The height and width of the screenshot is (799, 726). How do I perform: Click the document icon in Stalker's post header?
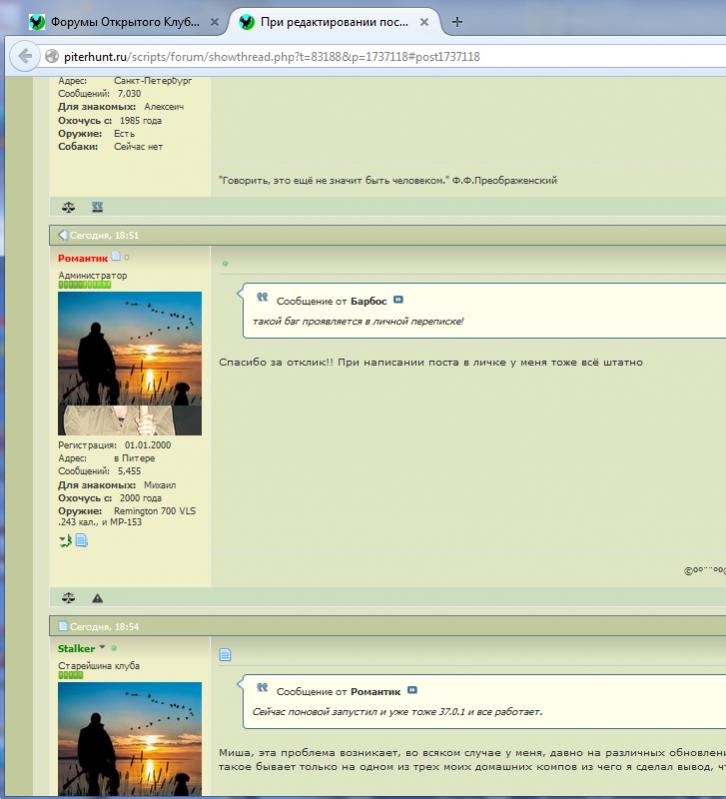pos(225,655)
